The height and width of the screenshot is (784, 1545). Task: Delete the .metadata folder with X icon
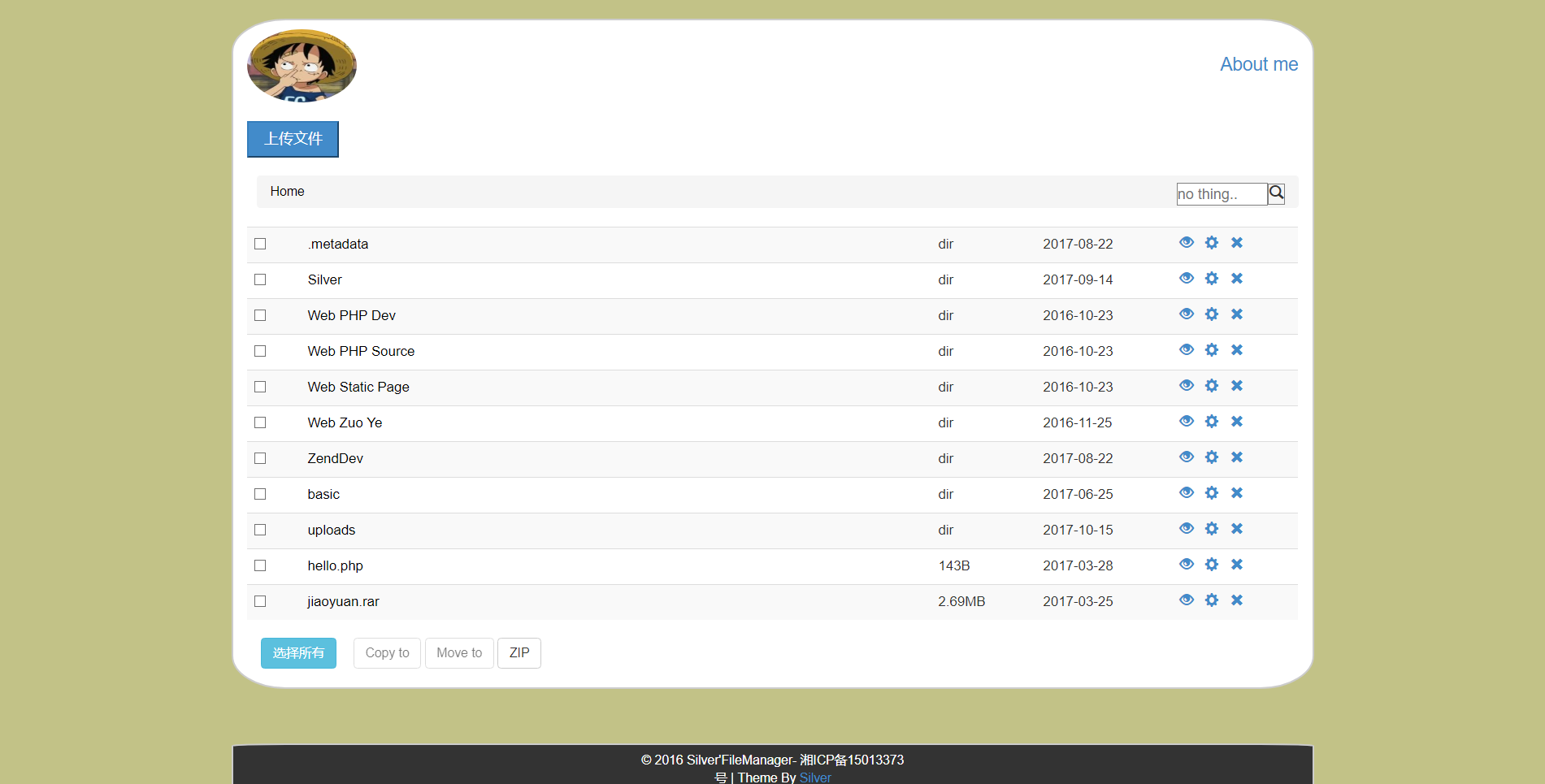tap(1237, 243)
